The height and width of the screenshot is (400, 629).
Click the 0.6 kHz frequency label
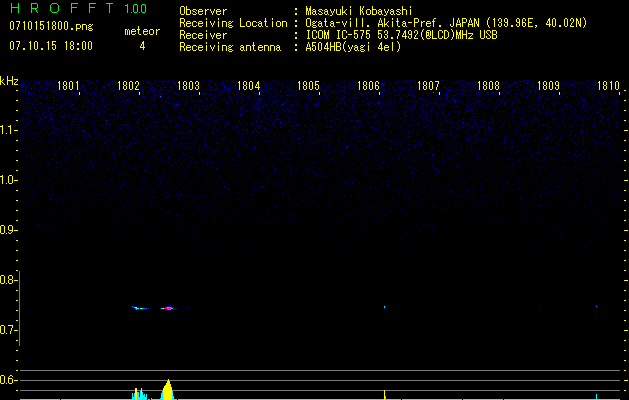pyautogui.click(x=8, y=380)
